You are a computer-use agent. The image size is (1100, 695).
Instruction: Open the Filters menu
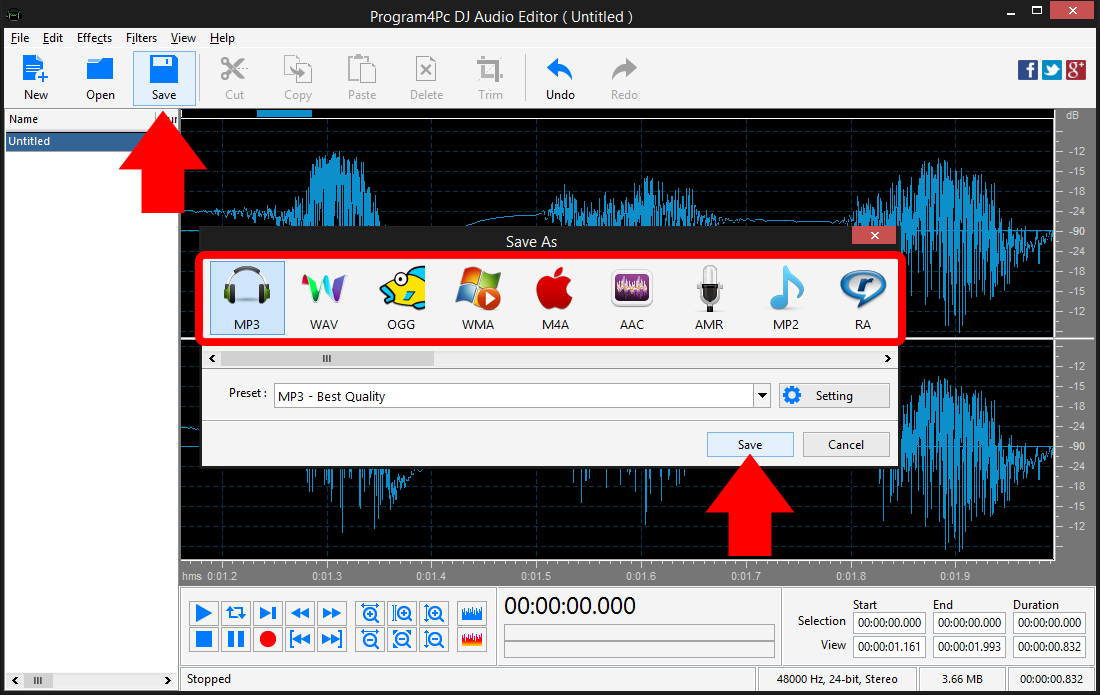[x=141, y=38]
